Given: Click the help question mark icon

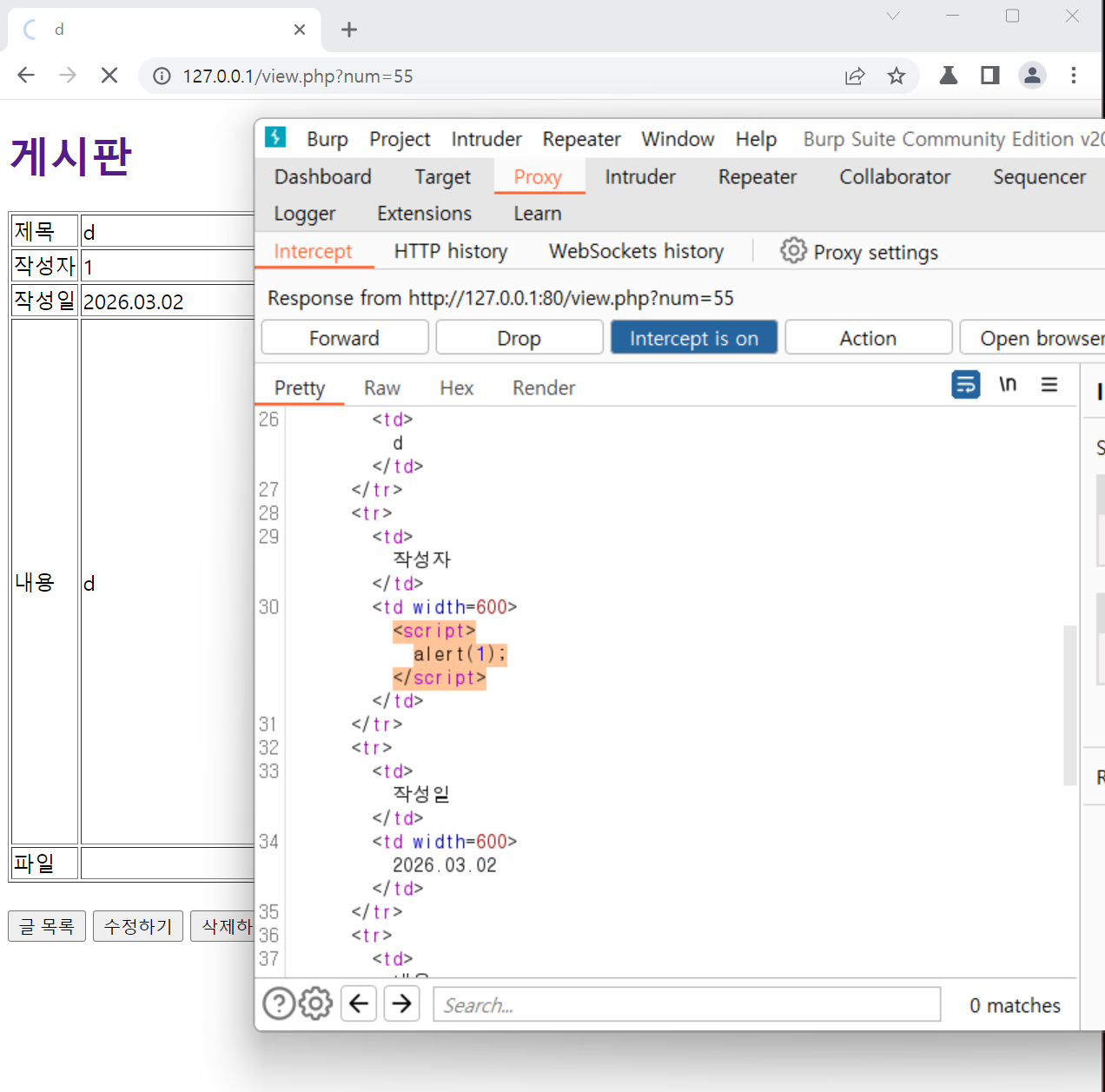Looking at the screenshot, I should pyautogui.click(x=279, y=1003).
